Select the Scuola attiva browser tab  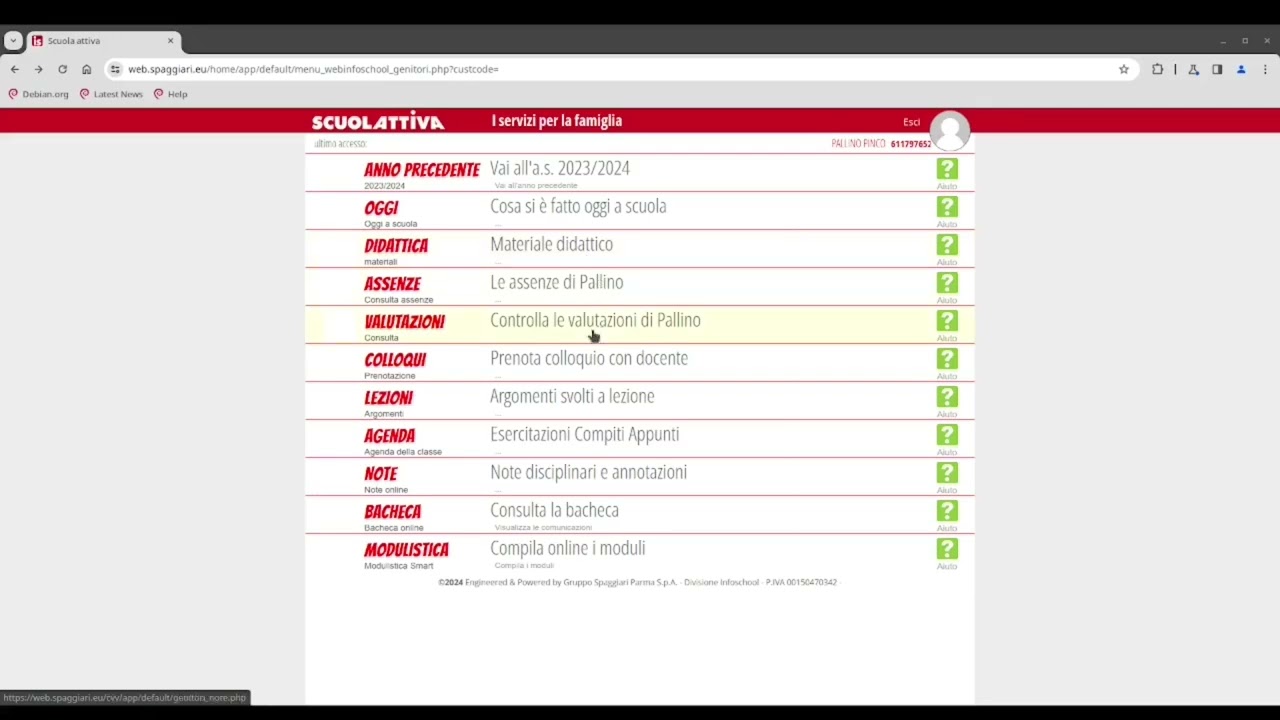(x=103, y=41)
